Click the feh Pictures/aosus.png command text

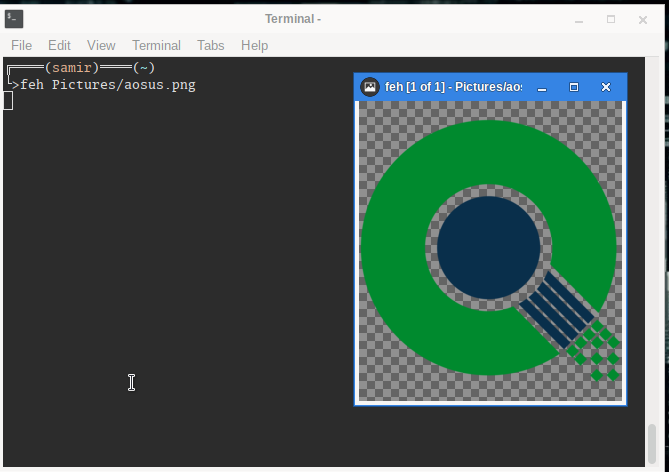108,85
